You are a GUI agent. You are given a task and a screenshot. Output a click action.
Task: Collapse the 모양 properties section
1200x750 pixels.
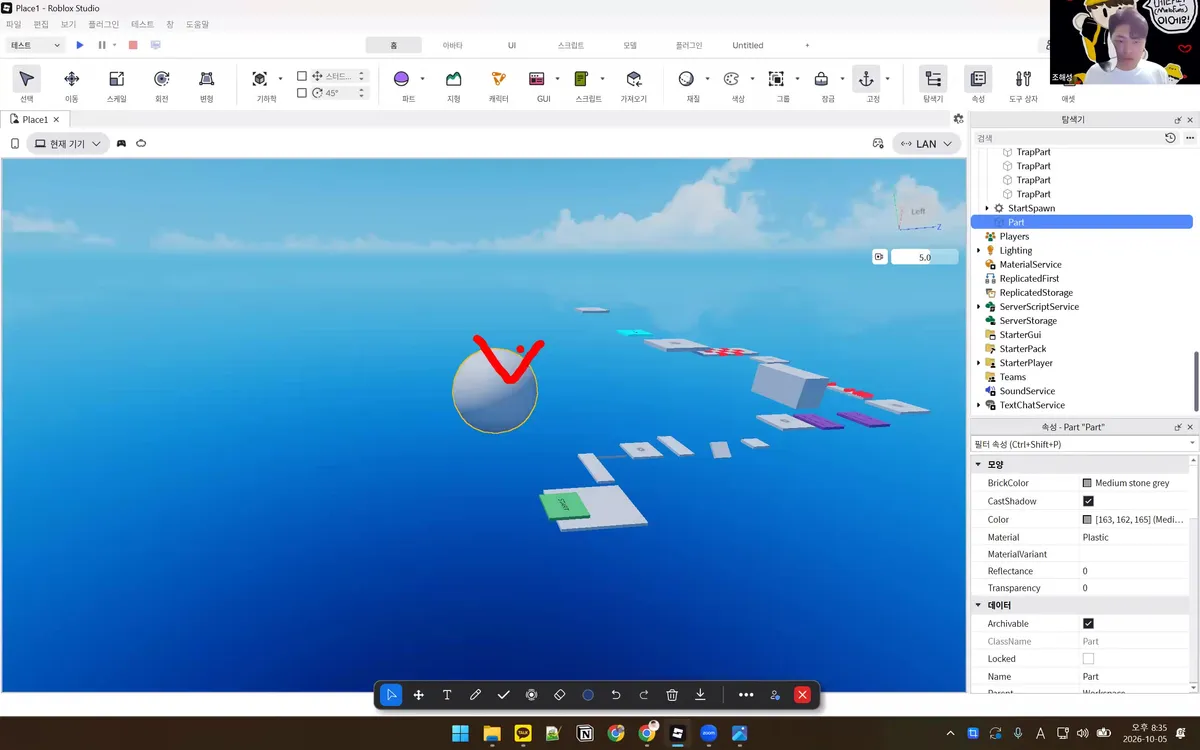978,464
